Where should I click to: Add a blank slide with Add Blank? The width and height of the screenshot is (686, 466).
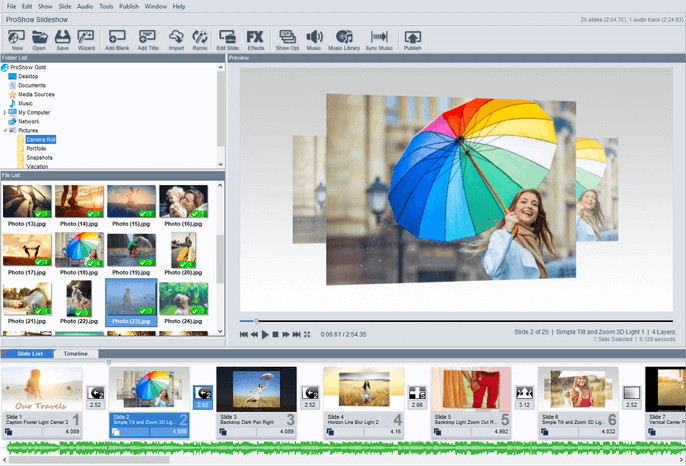tap(117, 40)
